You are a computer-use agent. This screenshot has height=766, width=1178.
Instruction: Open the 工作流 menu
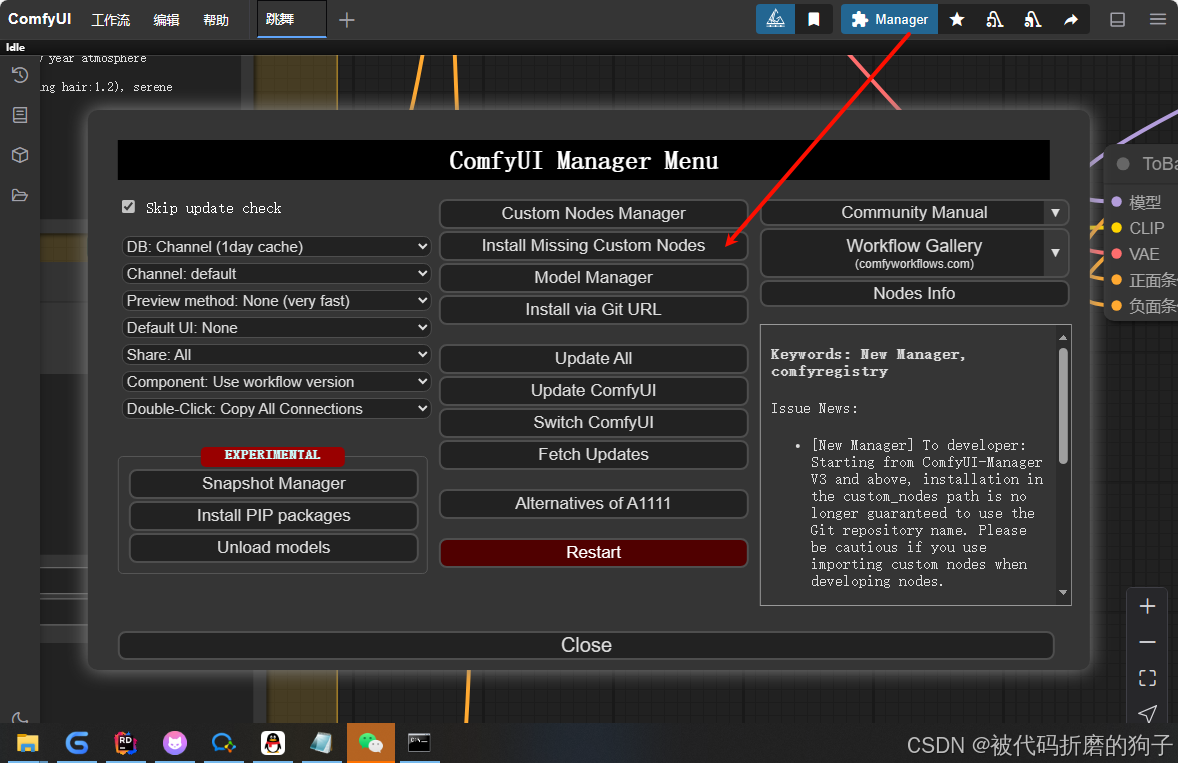pos(110,20)
